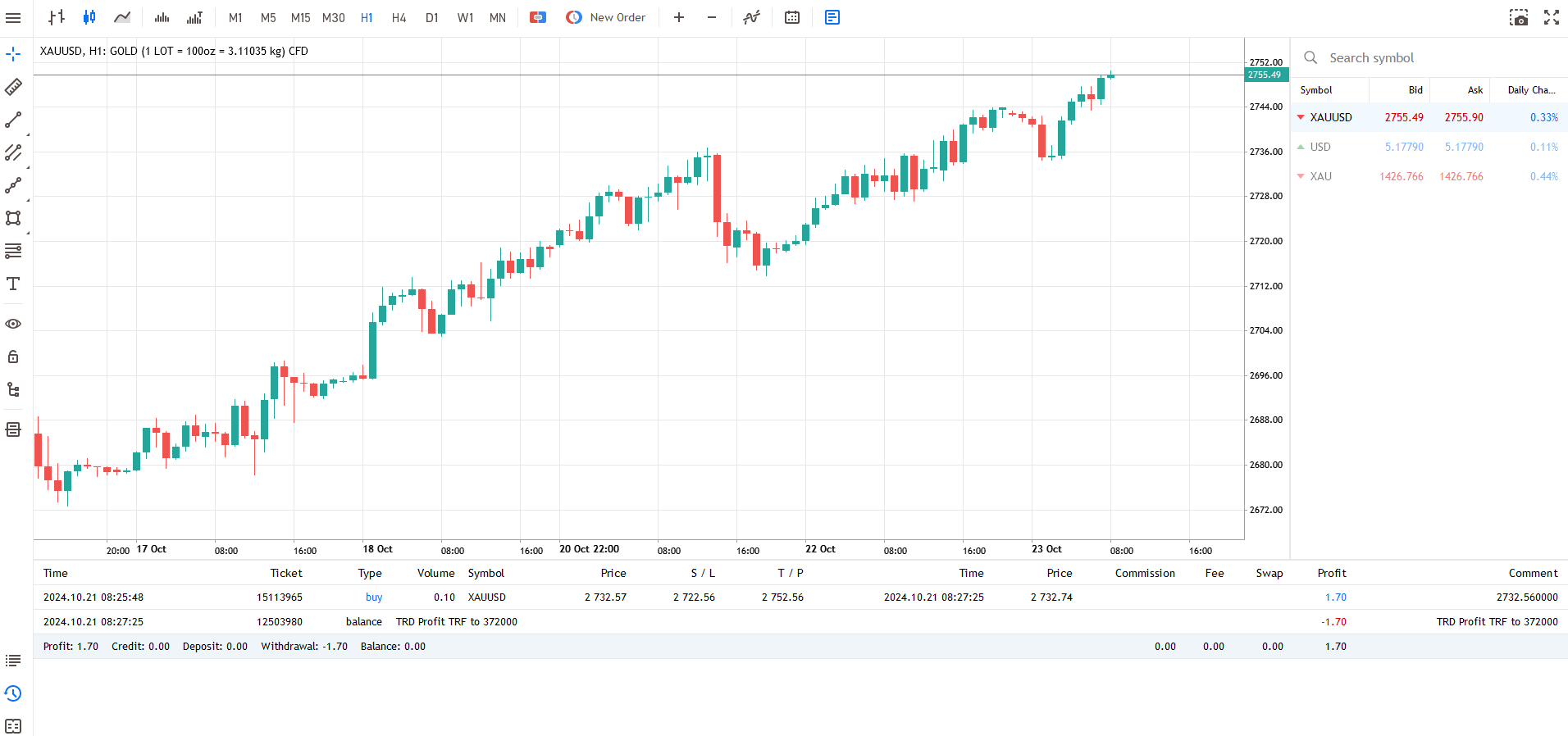Select the candlestick chart type
Screen dimensions: 1568x736
coord(89,17)
